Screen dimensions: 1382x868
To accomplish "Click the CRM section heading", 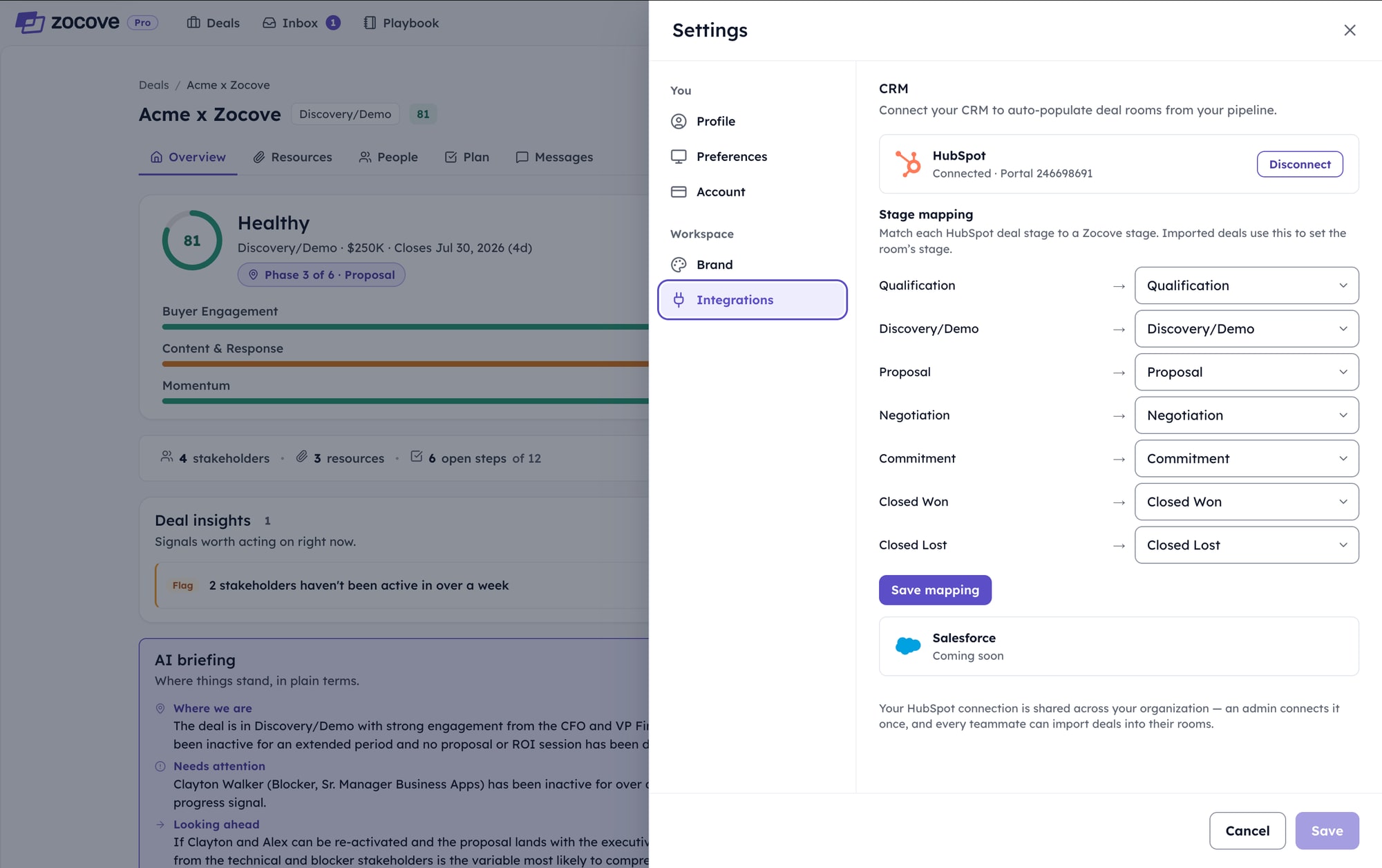I will [893, 89].
